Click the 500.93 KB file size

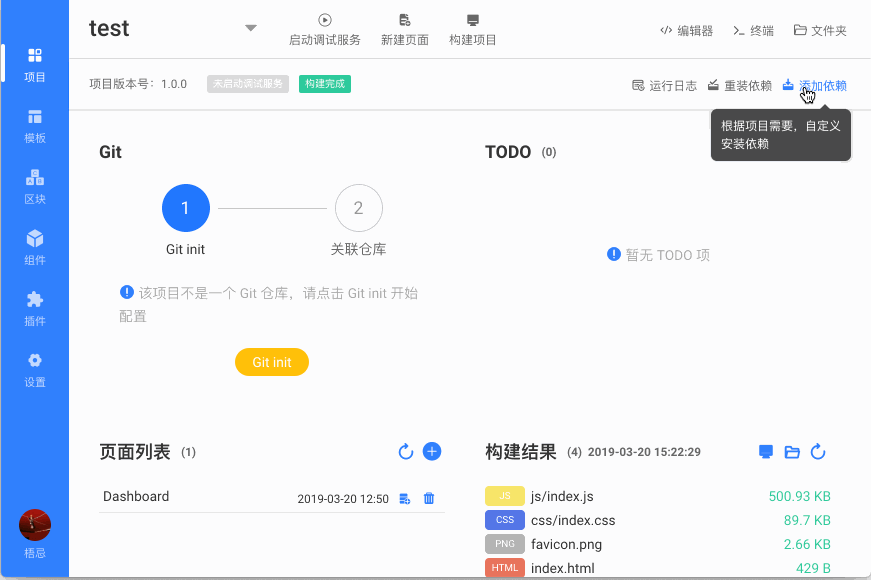coord(799,496)
